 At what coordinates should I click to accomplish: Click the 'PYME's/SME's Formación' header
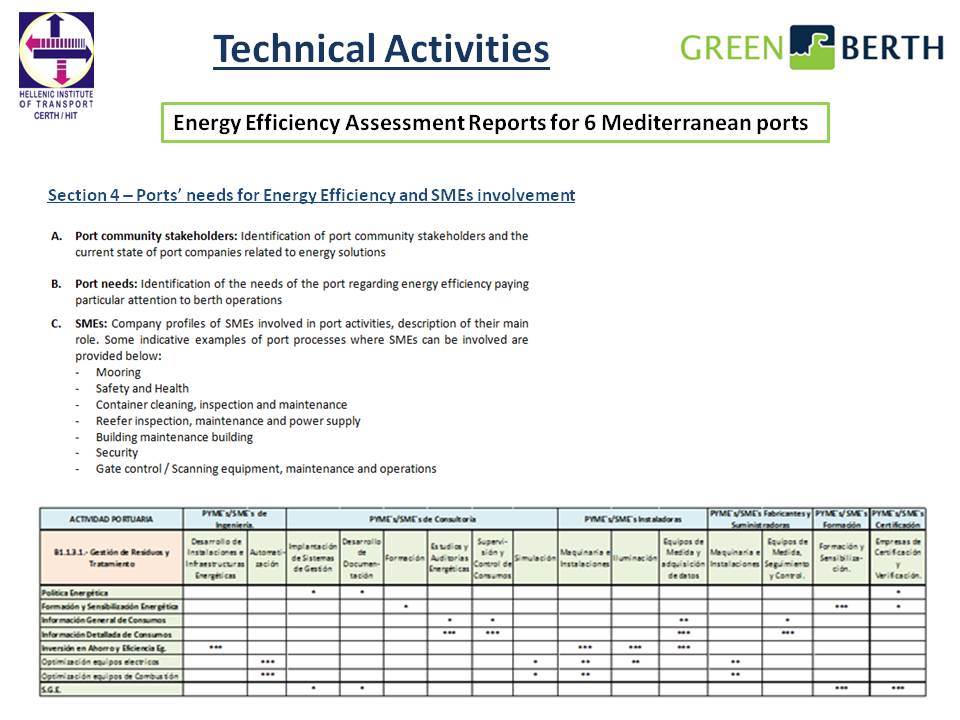pos(841,519)
